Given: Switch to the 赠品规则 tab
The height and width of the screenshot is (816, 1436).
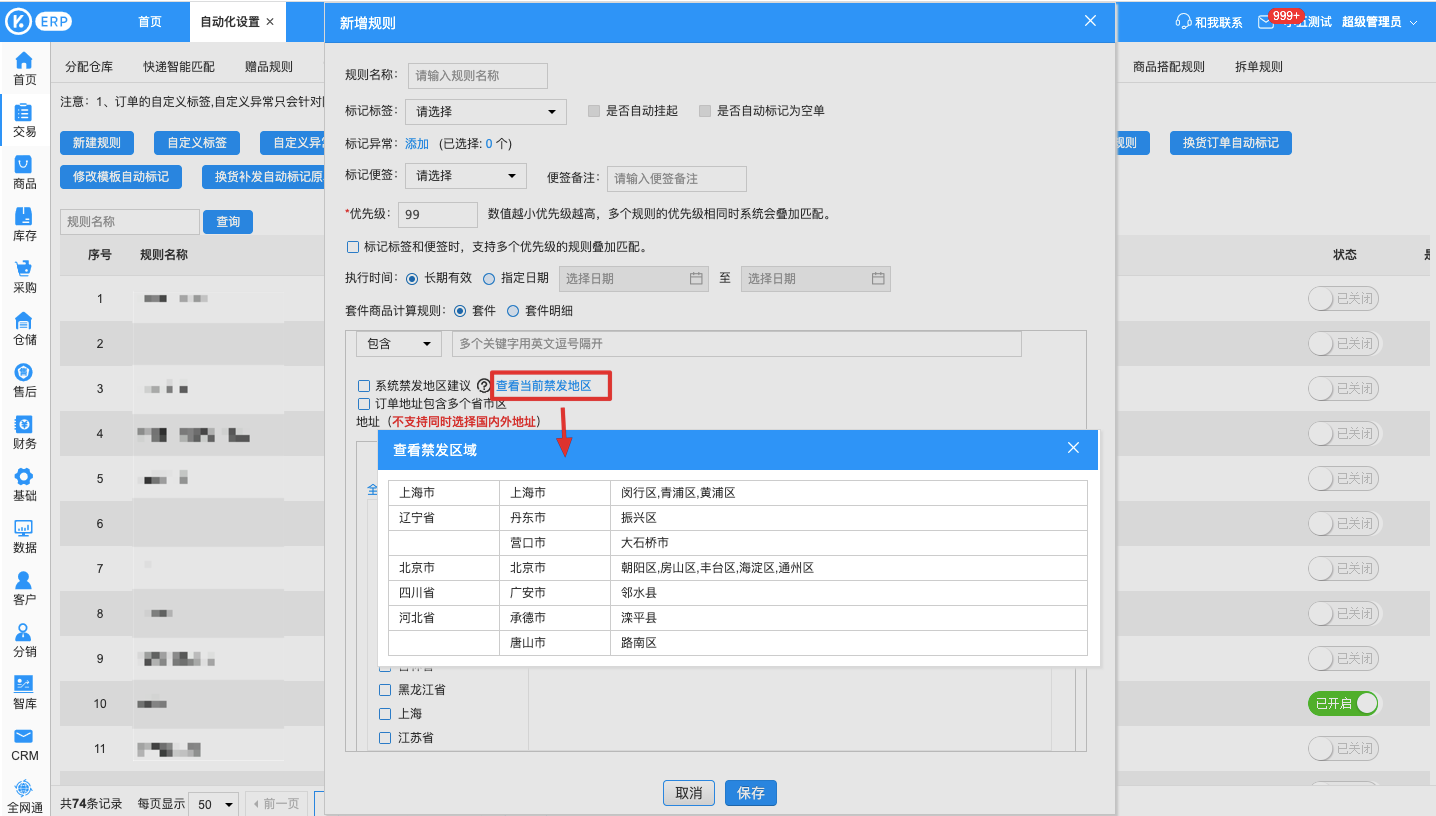Looking at the screenshot, I should [x=269, y=67].
